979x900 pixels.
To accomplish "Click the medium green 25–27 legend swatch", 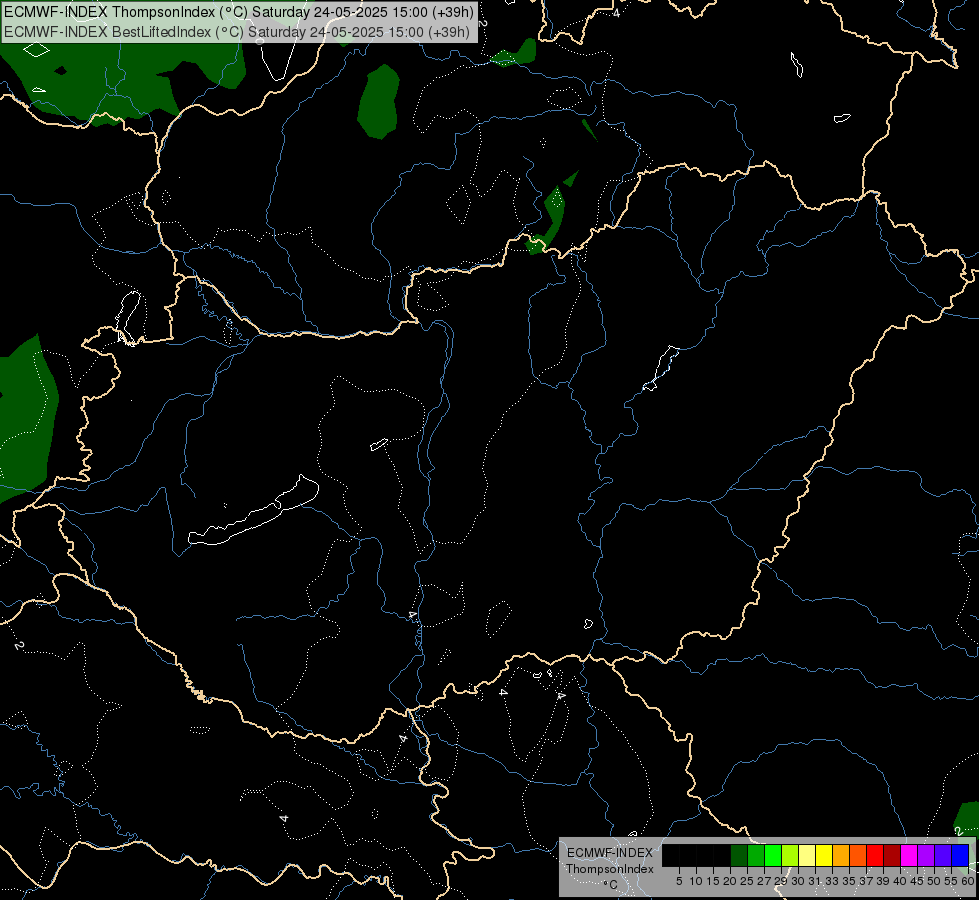I will point(756,855).
